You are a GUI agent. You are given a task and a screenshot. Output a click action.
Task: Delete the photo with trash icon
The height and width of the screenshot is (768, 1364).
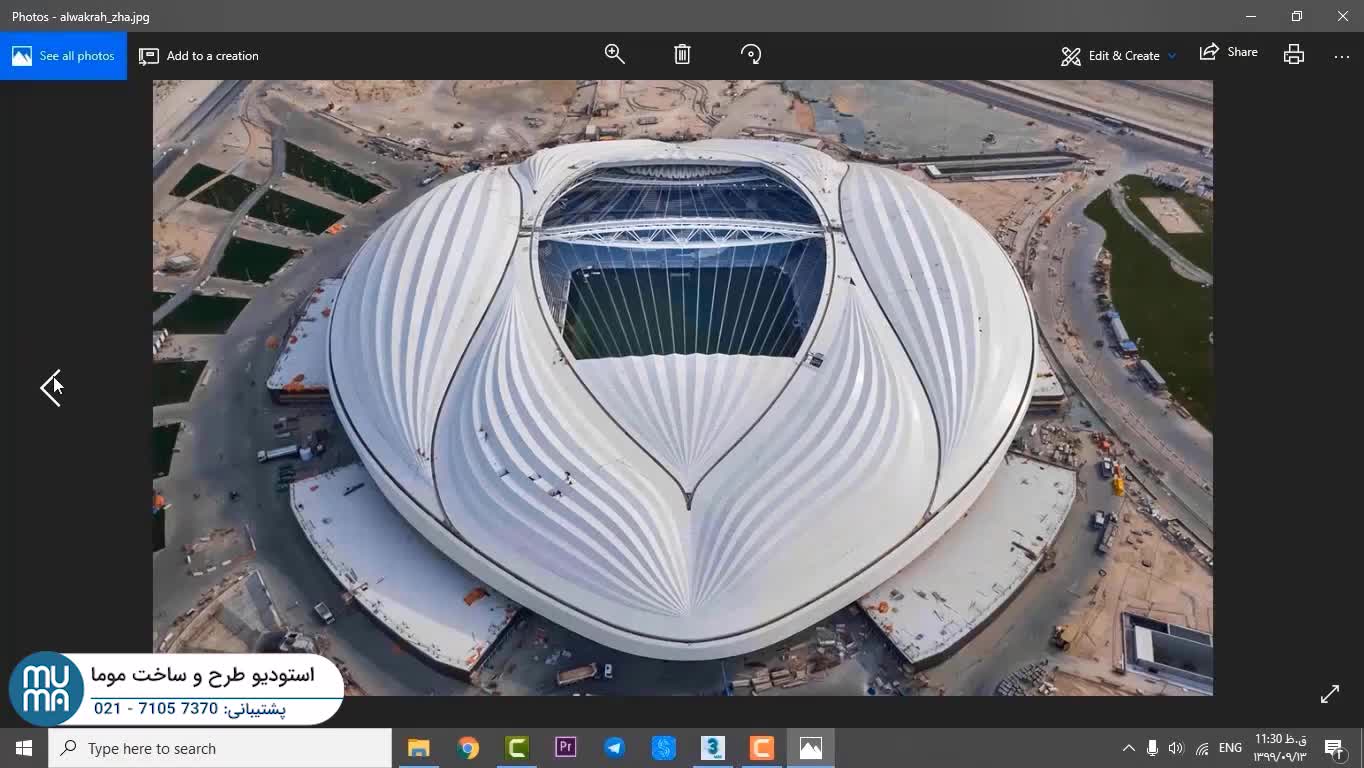[x=682, y=54]
